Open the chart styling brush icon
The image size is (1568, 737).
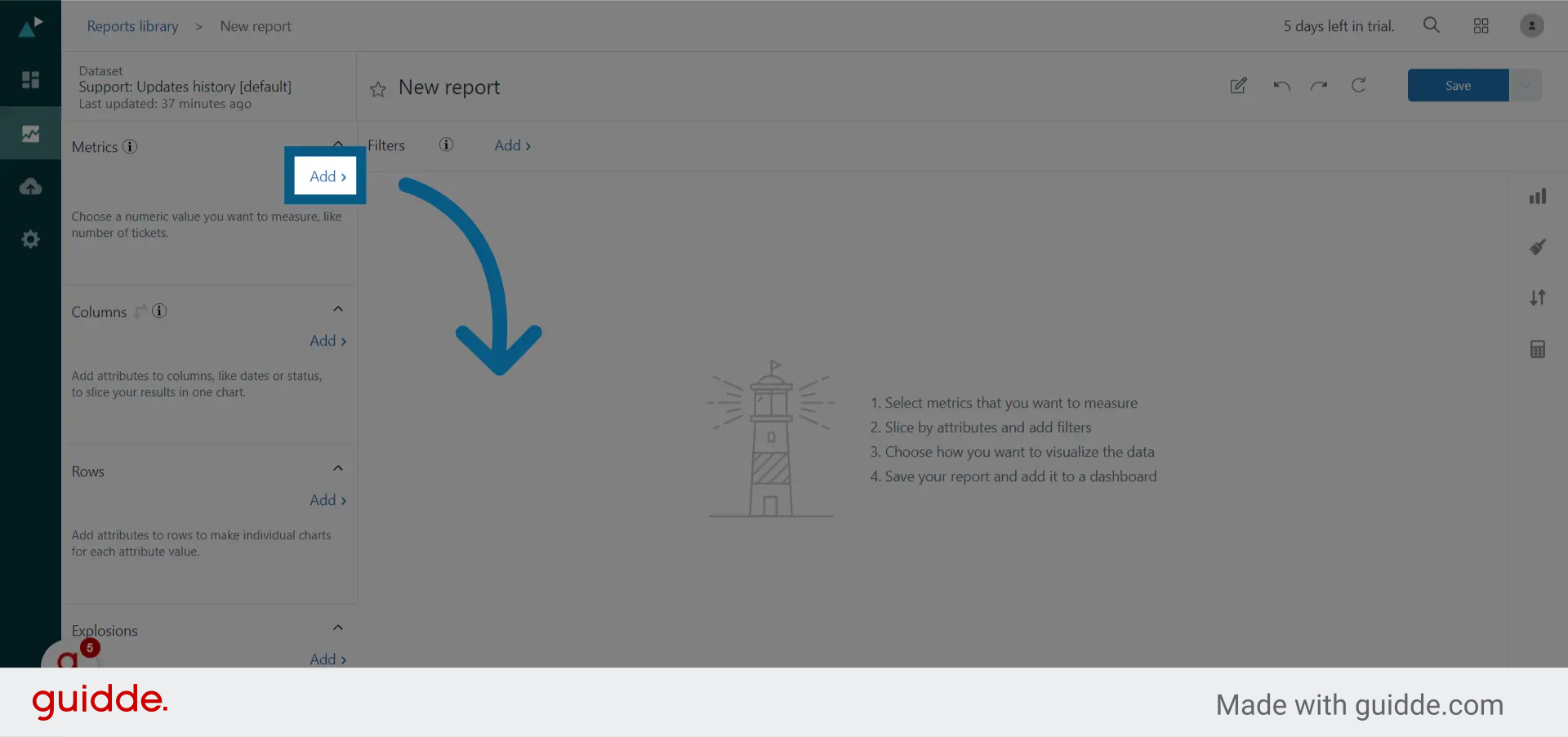click(1538, 247)
